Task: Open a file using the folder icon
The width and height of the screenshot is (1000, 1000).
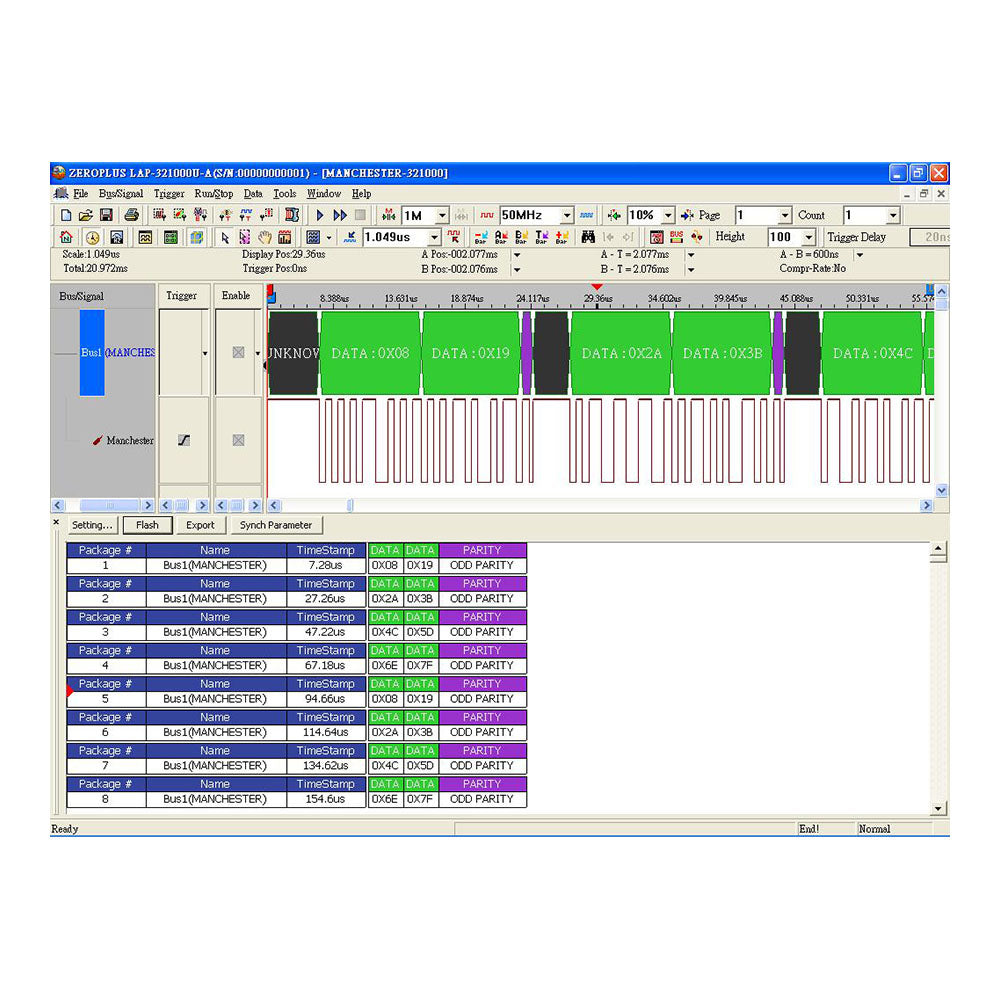Action: 86,216
